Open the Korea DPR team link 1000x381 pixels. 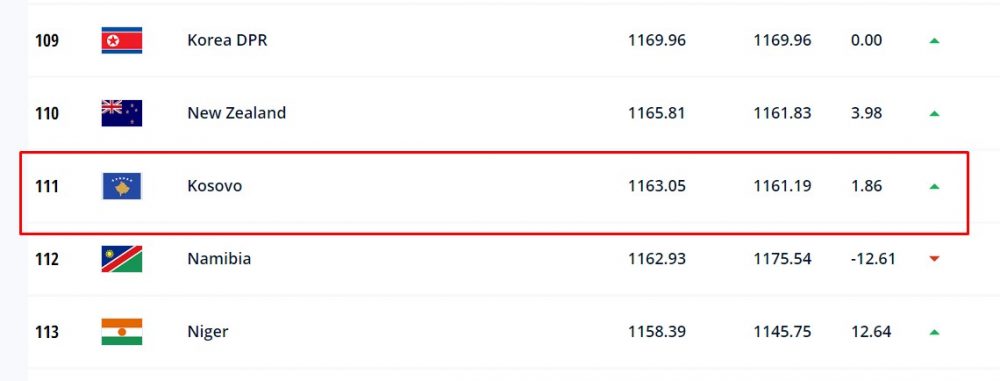click(x=227, y=40)
